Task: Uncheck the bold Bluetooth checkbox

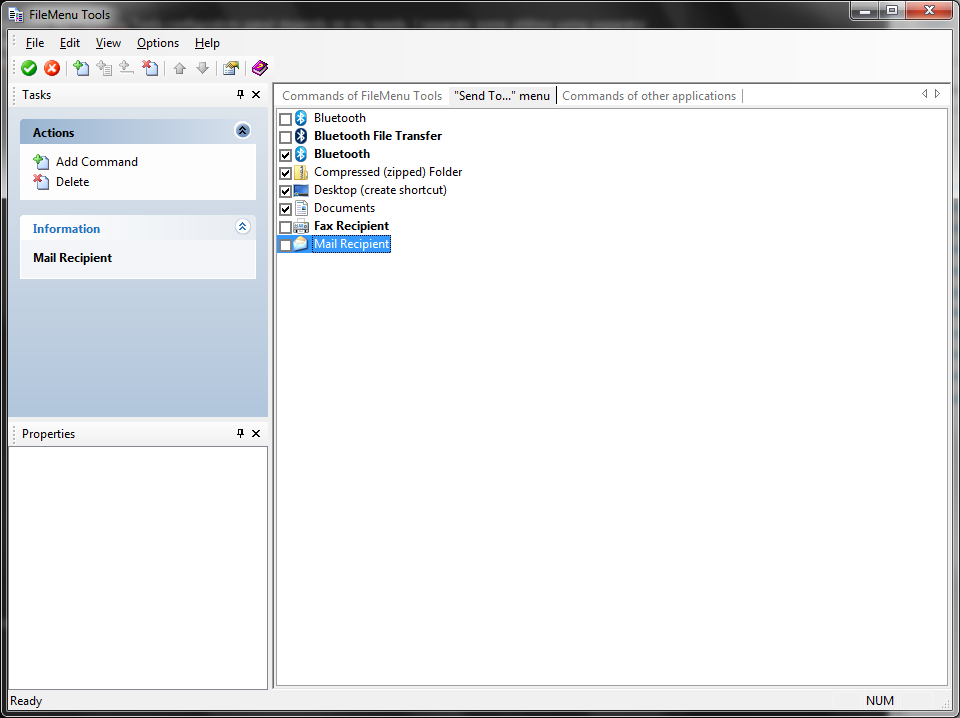Action: [285, 155]
